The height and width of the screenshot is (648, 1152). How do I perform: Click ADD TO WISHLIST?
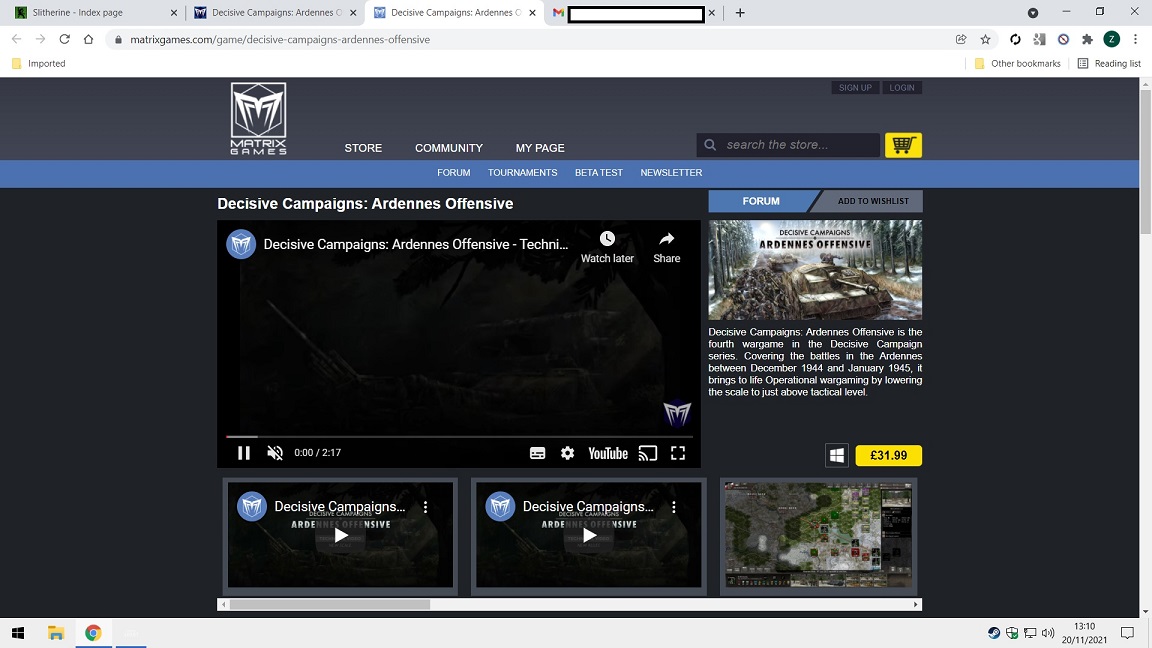click(x=873, y=201)
